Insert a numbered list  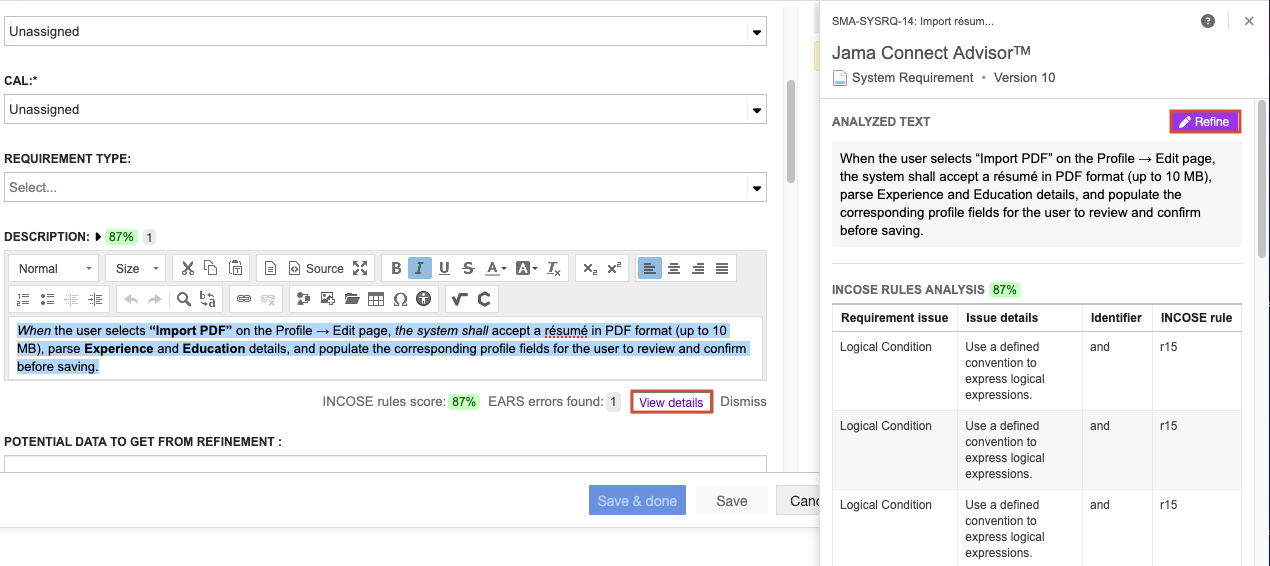click(24, 298)
